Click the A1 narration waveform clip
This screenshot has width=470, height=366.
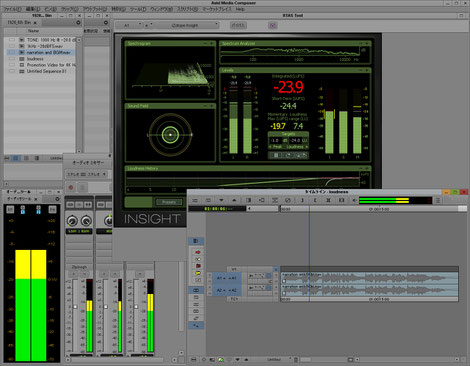[x=369, y=278]
